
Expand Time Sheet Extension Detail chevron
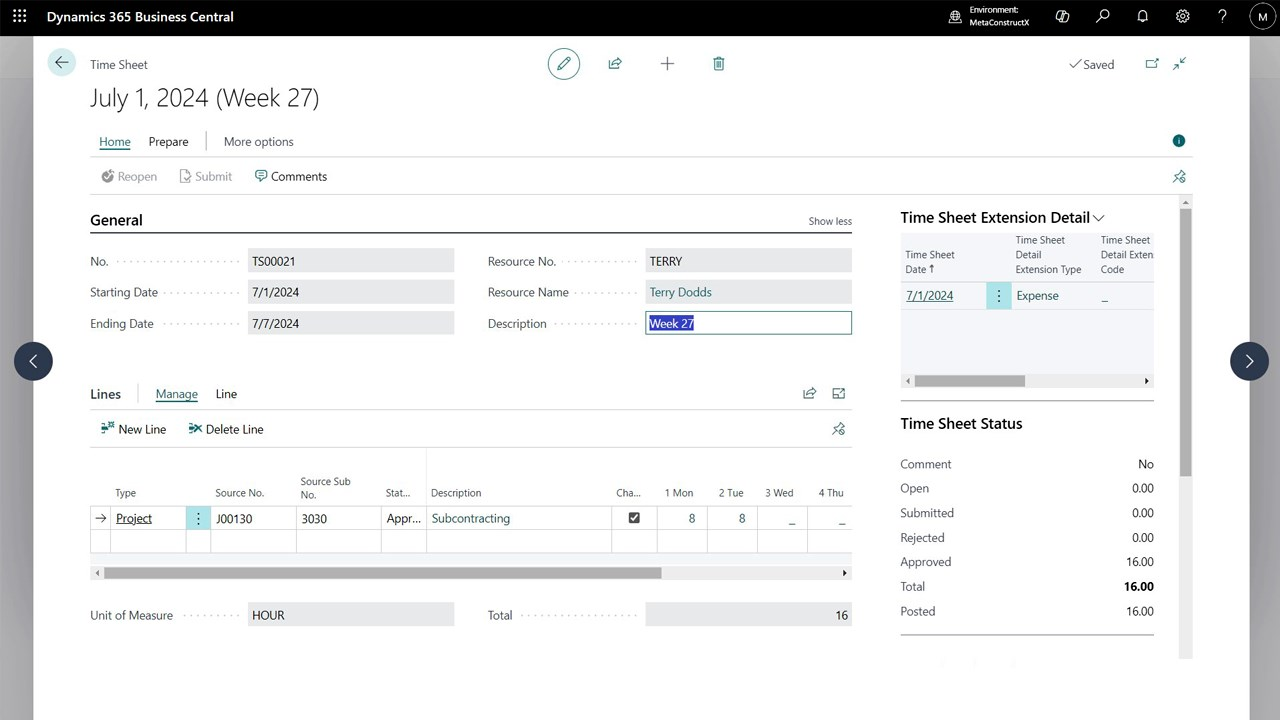(x=1099, y=218)
